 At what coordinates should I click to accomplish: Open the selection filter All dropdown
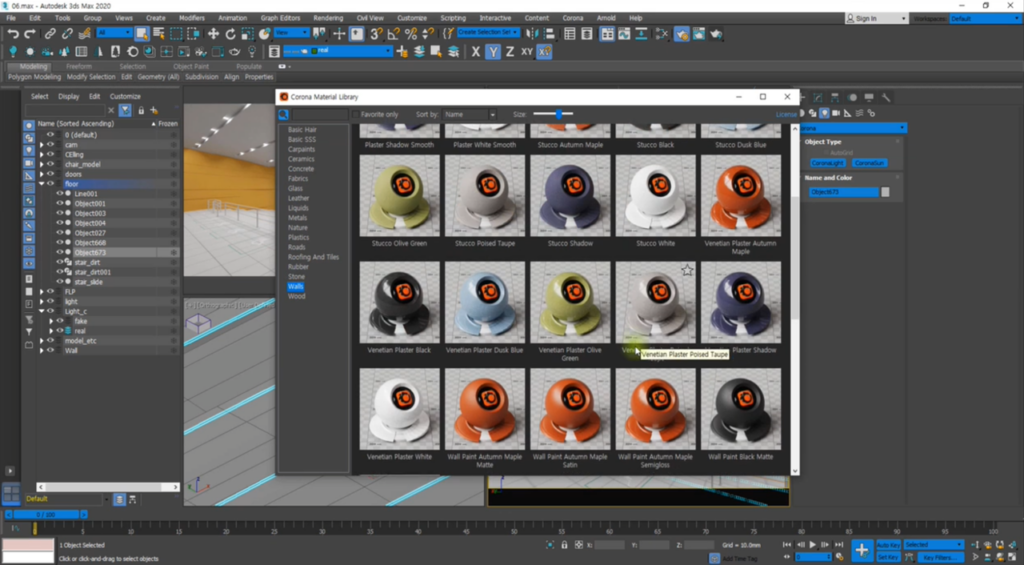(x=114, y=33)
